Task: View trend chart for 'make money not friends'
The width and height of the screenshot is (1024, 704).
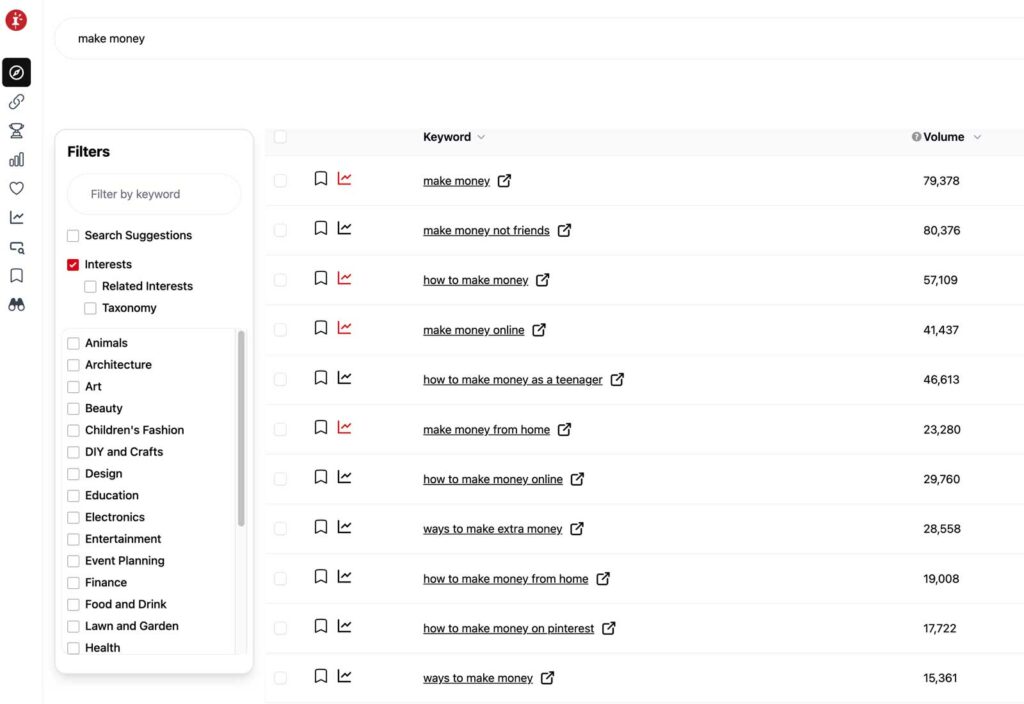Action: pyautogui.click(x=344, y=228)
